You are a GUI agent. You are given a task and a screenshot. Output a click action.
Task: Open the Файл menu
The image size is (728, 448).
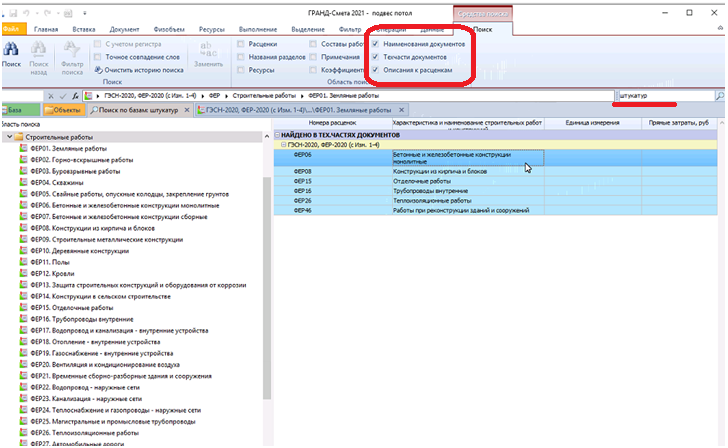pos(12,29)
